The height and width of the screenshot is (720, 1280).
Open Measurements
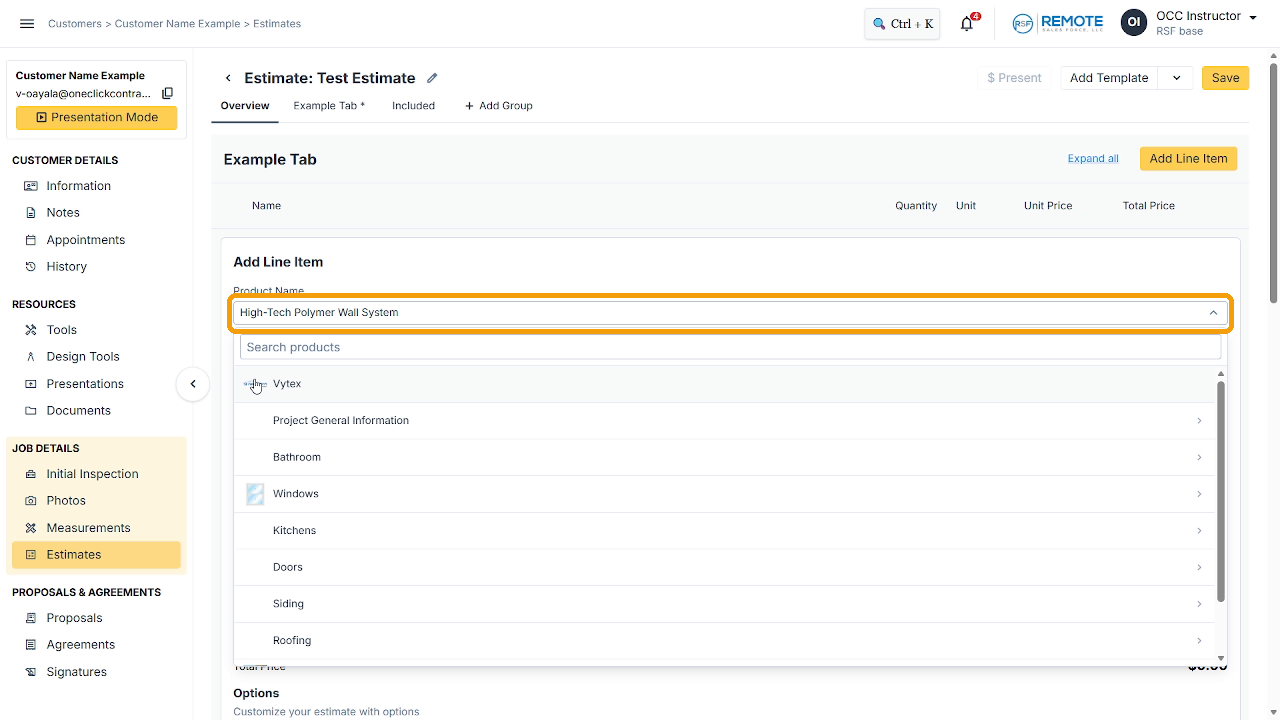(x=88, y=528)
